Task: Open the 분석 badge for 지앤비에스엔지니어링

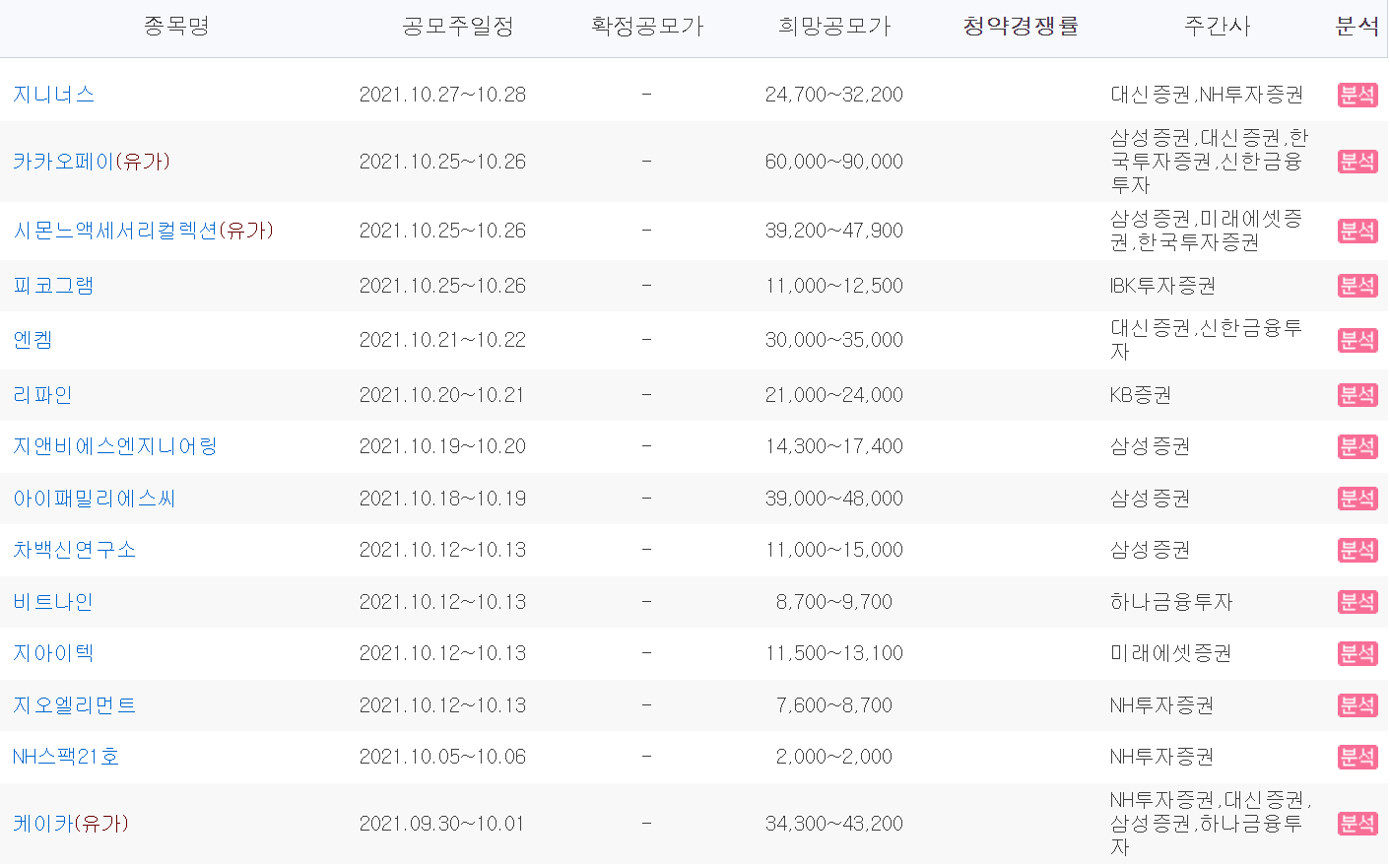Action: (1357, 446)
